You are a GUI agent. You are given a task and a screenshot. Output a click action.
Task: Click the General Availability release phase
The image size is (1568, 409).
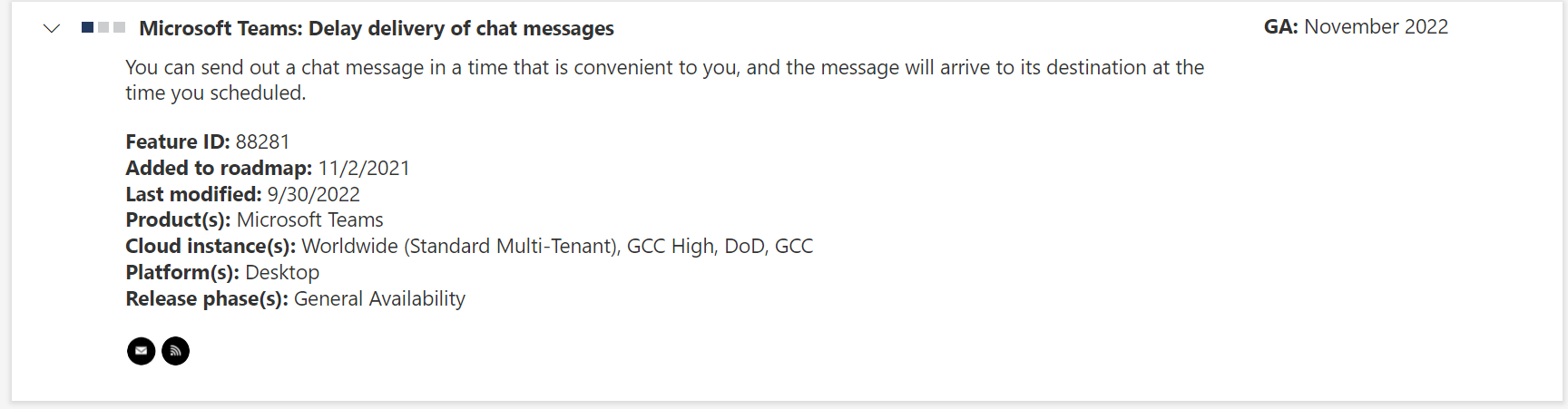click(x=379, y=298)
